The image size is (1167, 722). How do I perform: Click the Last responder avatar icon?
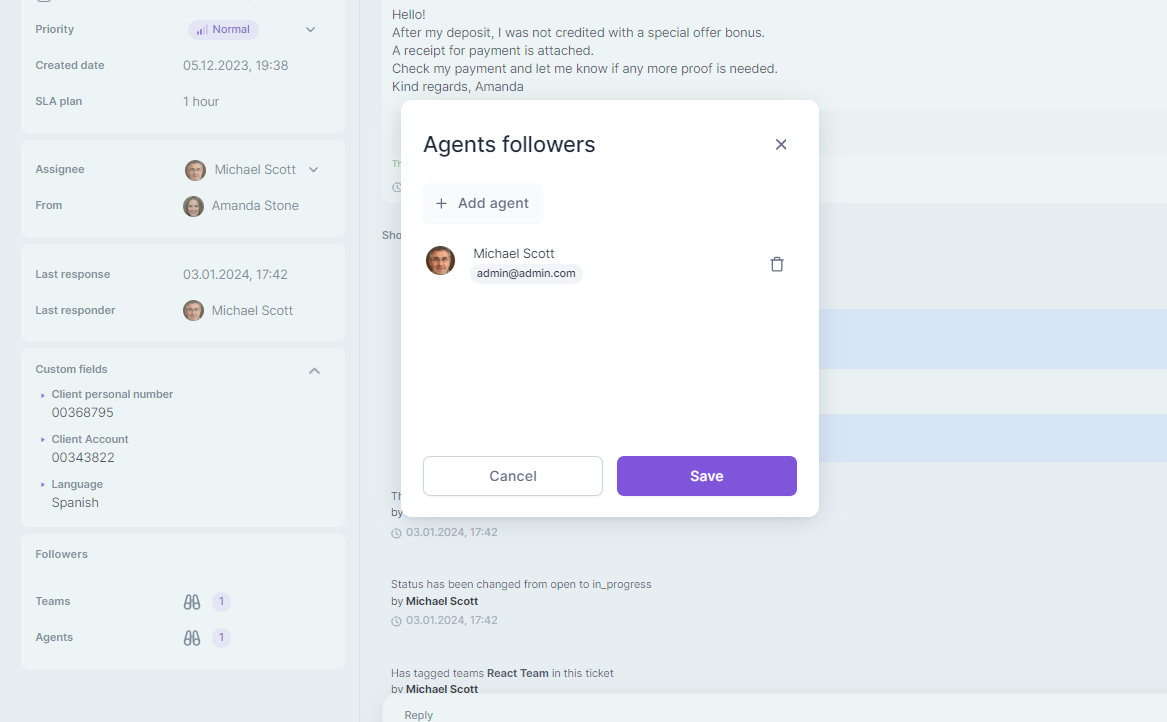[x=193, y=311]
